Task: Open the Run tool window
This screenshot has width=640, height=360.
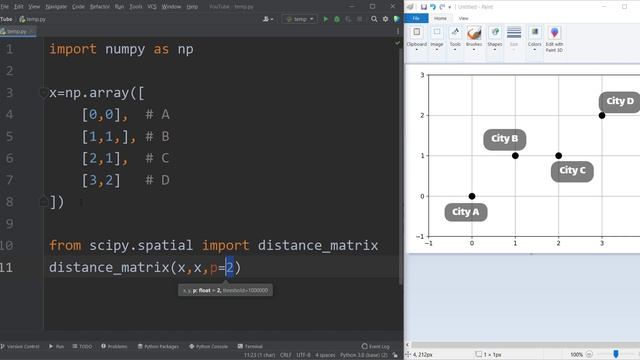Action: 57,347
